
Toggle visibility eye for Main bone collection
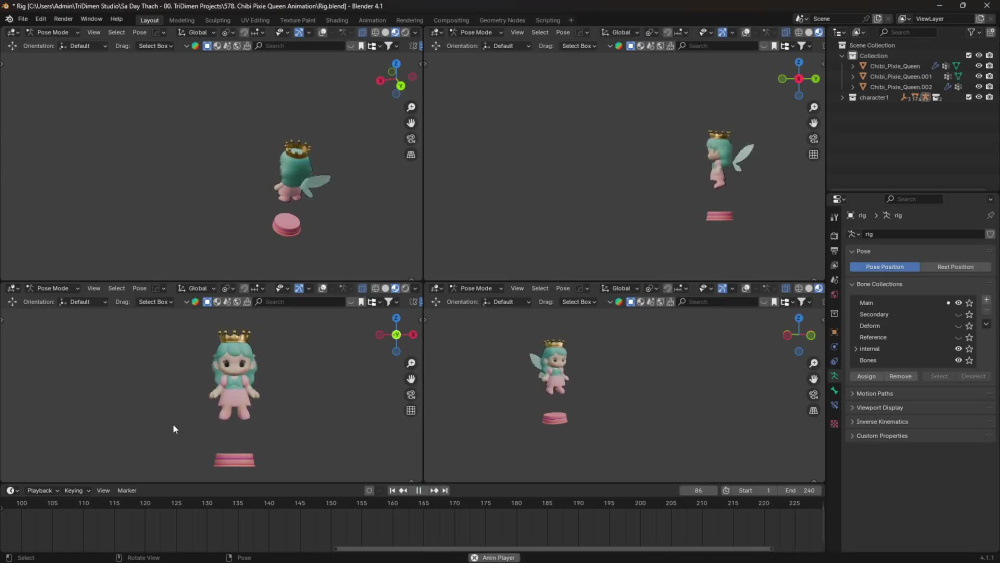tap(958, 303)
